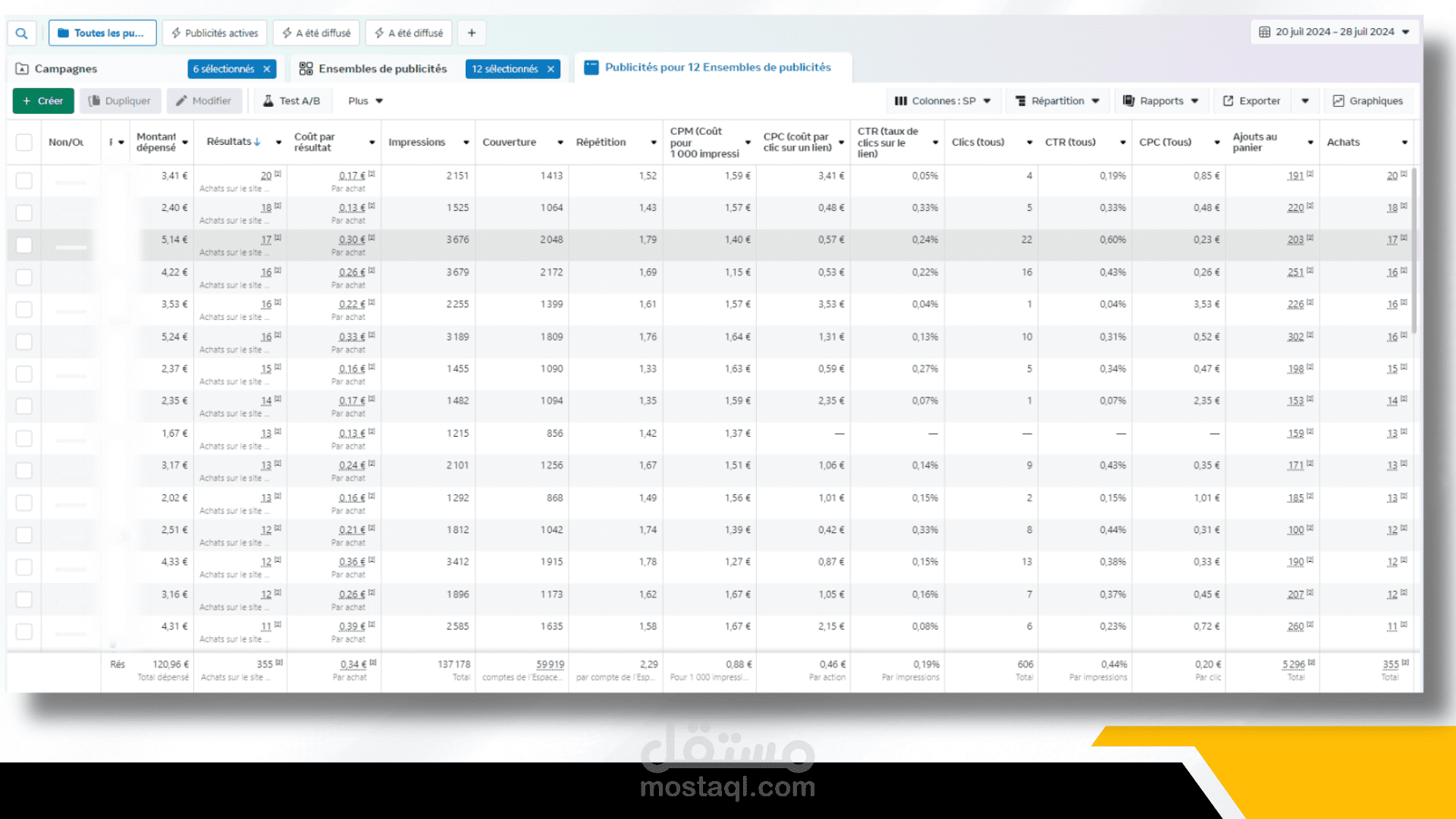Check the row with 3,41 € spent

coord(24,180)
